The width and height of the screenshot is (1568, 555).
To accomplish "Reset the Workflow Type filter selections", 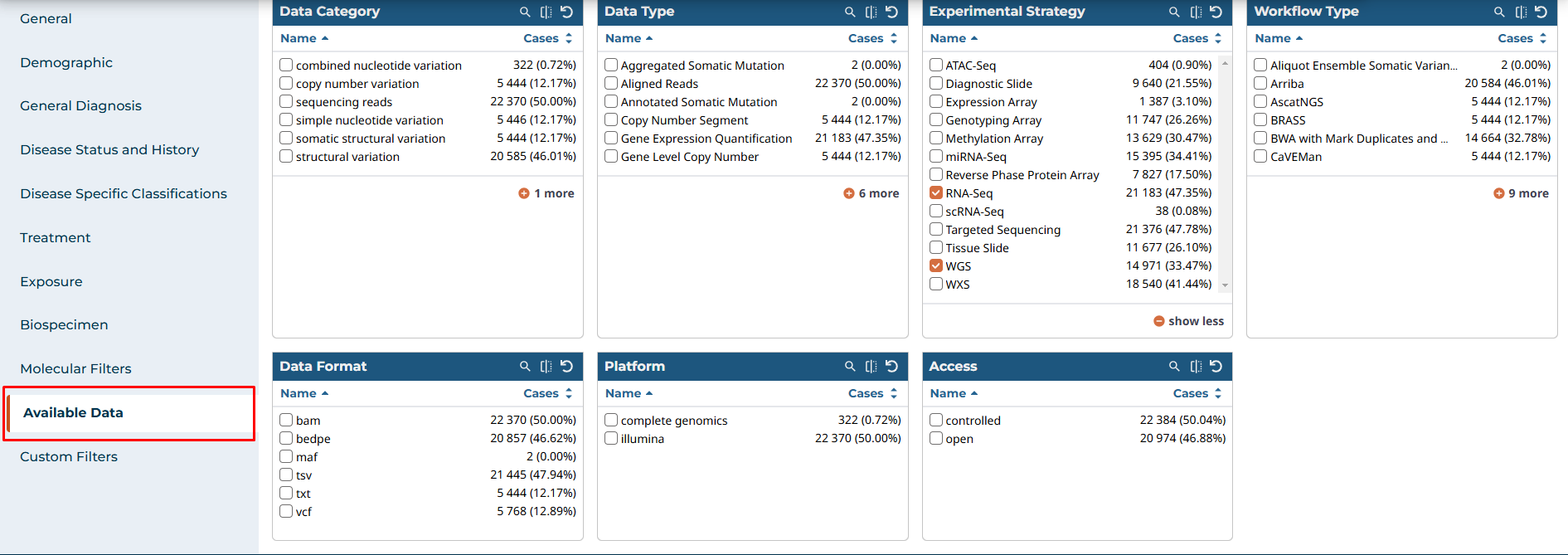I will [1541, 12].
